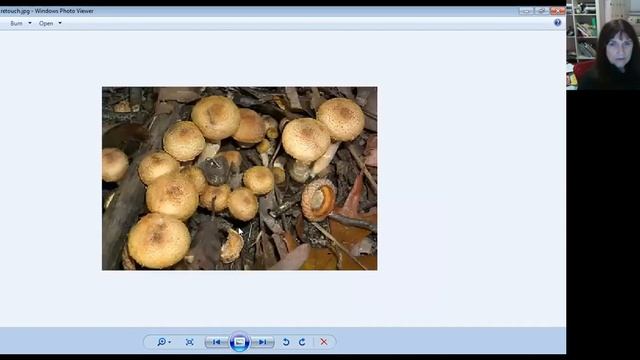640x360 pixels.
Task: Close the Windows Photo Viewer window
Action: [558, 11]
